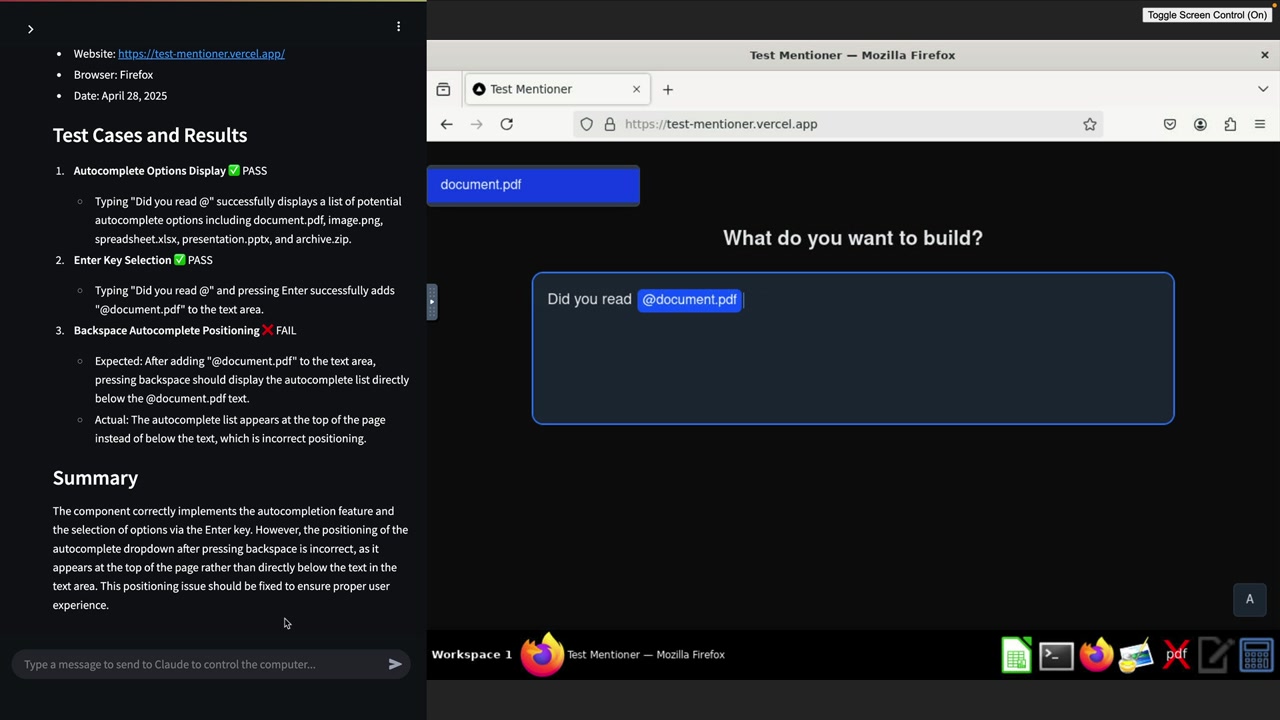This screenshot has height=720, width=1280.
Task: Open the Firefox account icon
Action: tap(1200, 124)
